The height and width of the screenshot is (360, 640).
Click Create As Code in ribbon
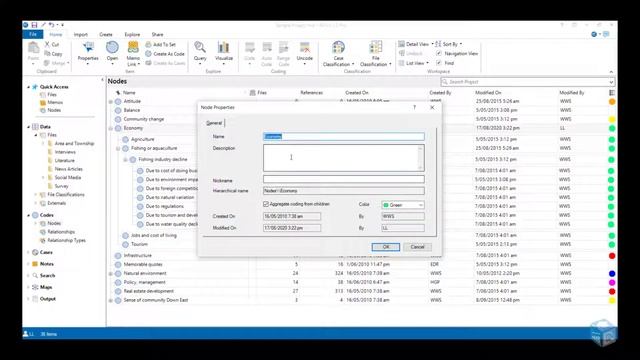165,53
